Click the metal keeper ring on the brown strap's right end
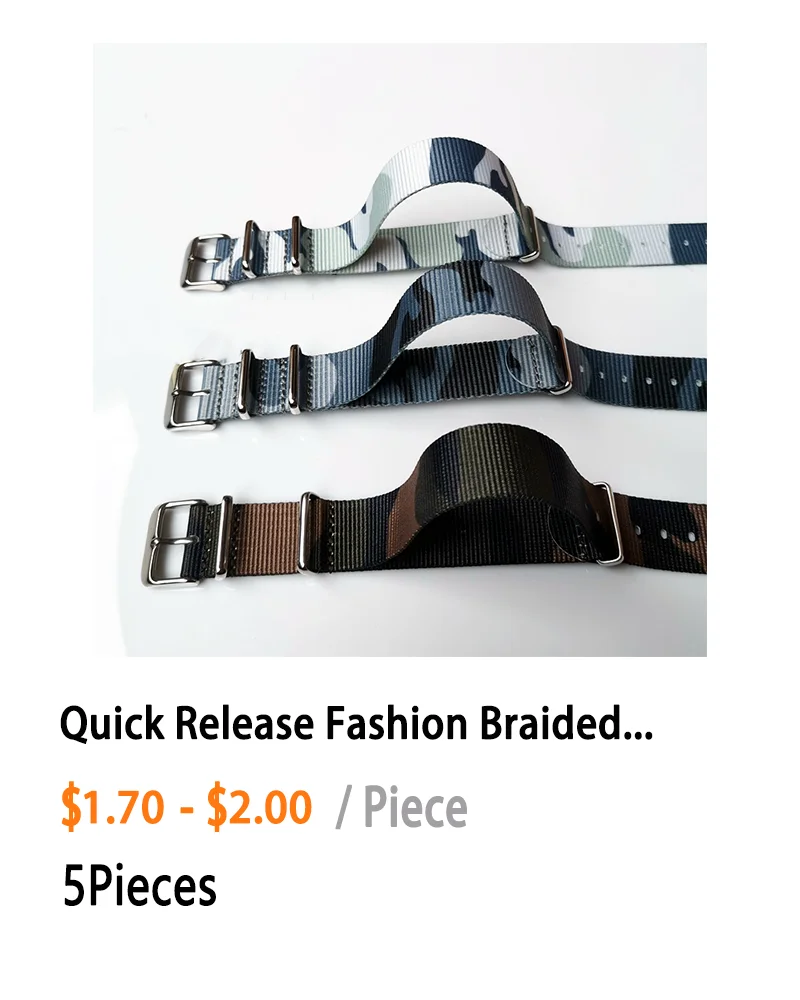The image size is (800, 1000). [610, 523]
